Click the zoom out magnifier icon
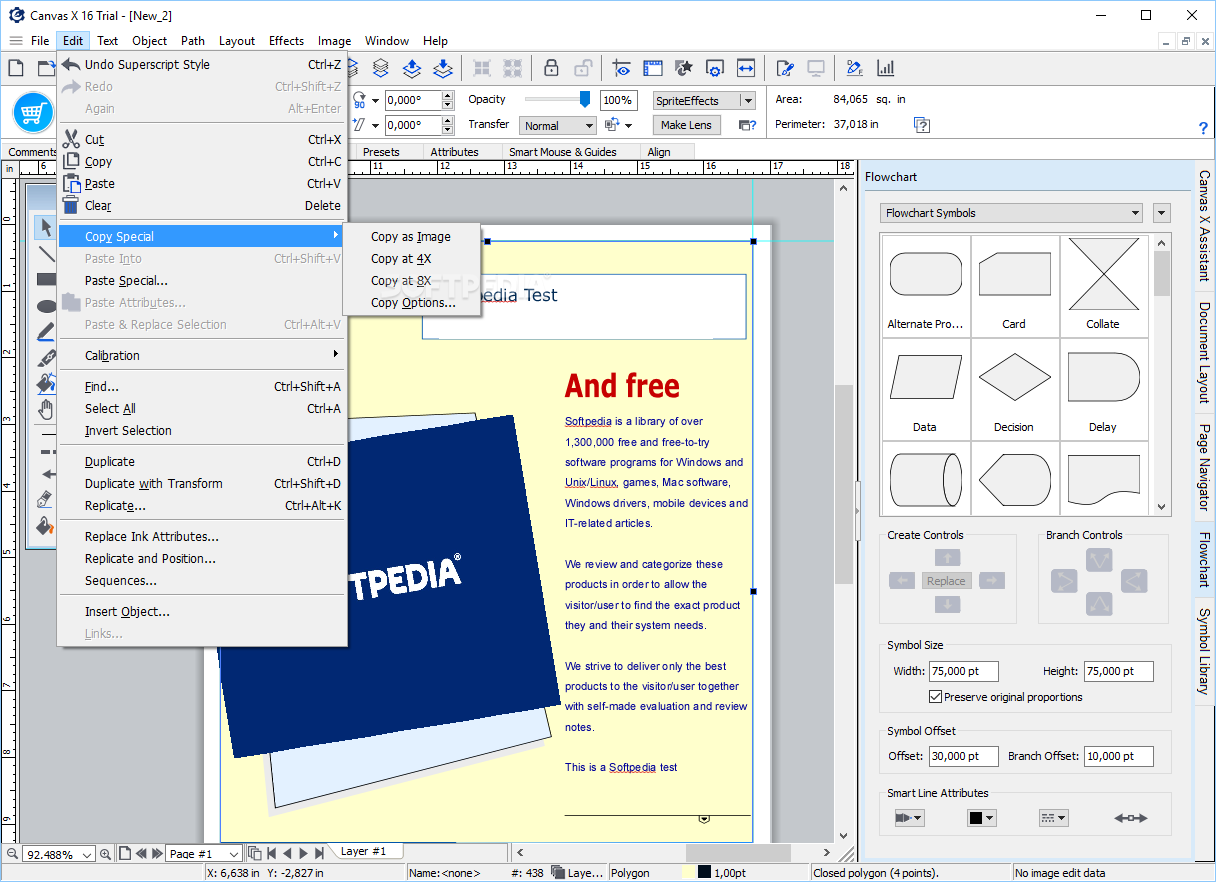1216x882 pixels. 12,854
